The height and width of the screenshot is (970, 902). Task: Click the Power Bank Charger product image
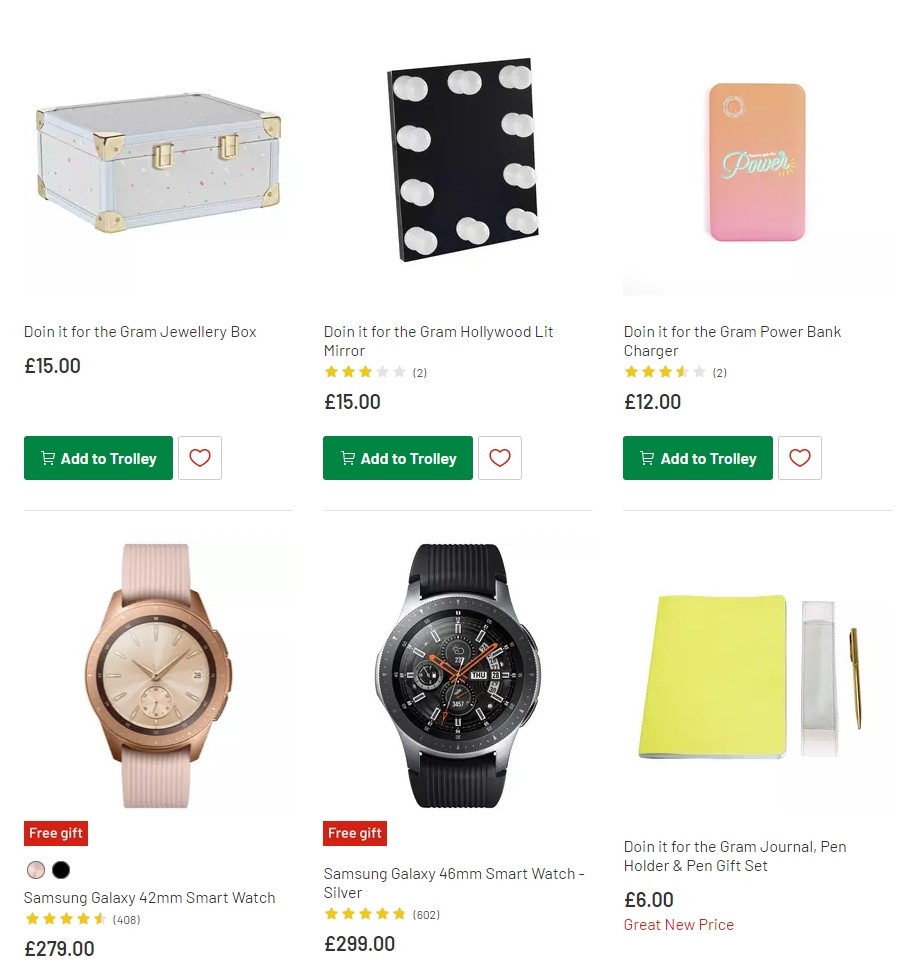click(756, 163)
